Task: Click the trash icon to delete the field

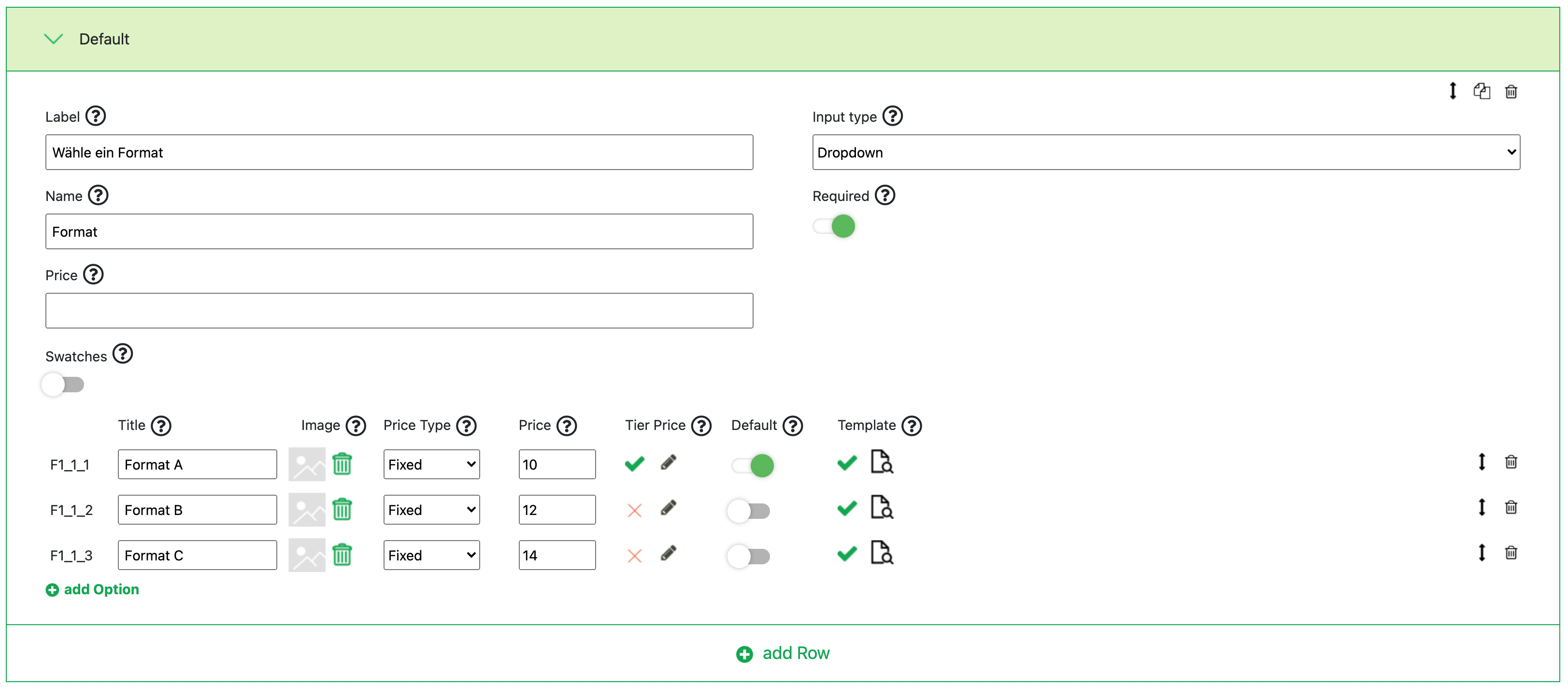Action: (x=1511, y=91)
